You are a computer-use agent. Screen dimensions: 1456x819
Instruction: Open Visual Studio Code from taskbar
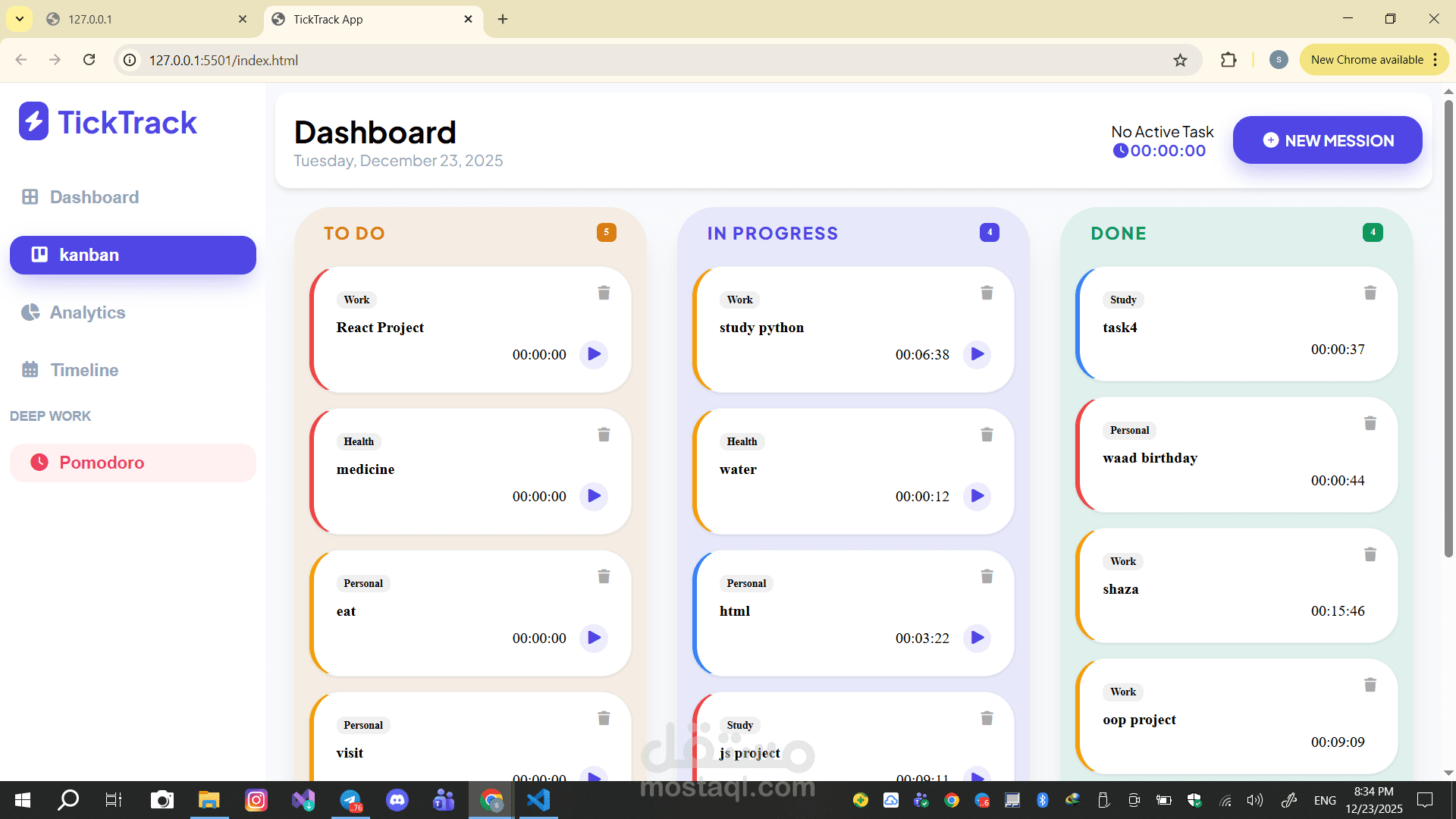(x=538, y=800)
